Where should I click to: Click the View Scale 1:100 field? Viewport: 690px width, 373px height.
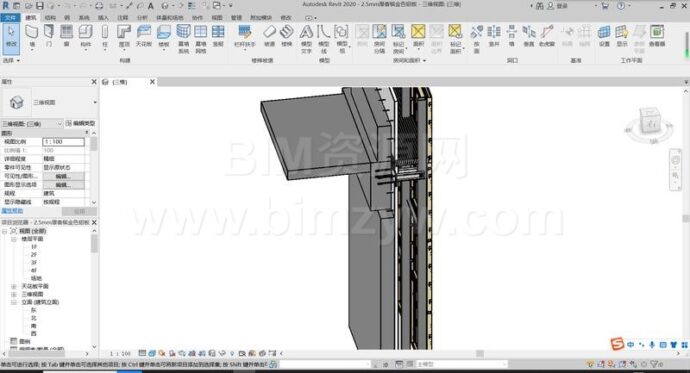click(63, 142)
